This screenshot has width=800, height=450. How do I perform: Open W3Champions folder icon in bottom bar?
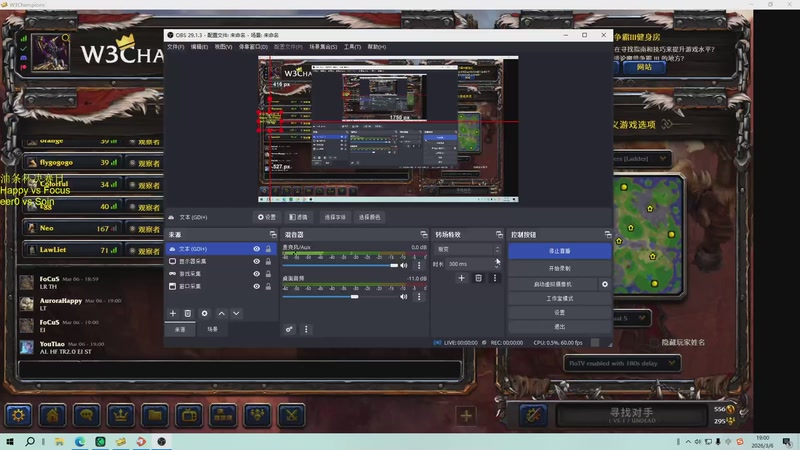click(155, 415)
